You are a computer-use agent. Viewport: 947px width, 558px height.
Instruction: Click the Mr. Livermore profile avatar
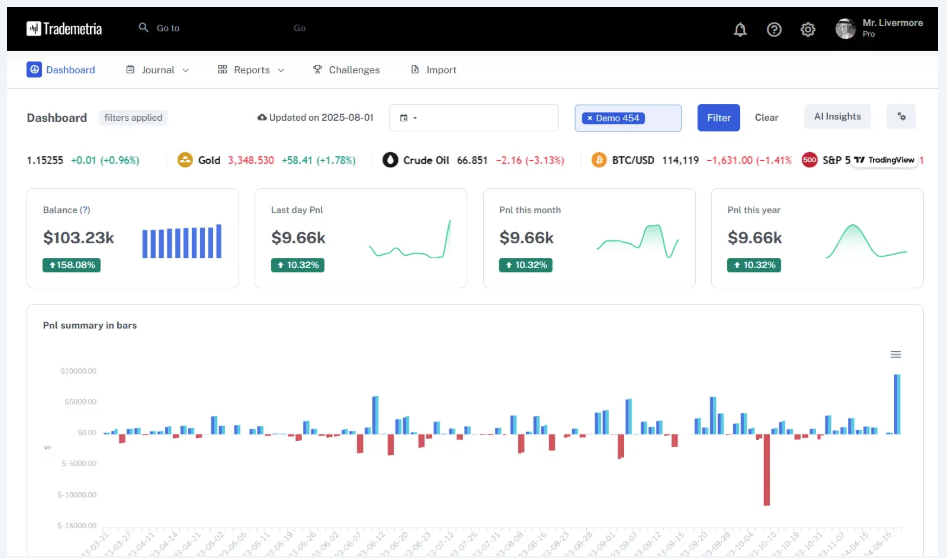click(x=845, y=28)
